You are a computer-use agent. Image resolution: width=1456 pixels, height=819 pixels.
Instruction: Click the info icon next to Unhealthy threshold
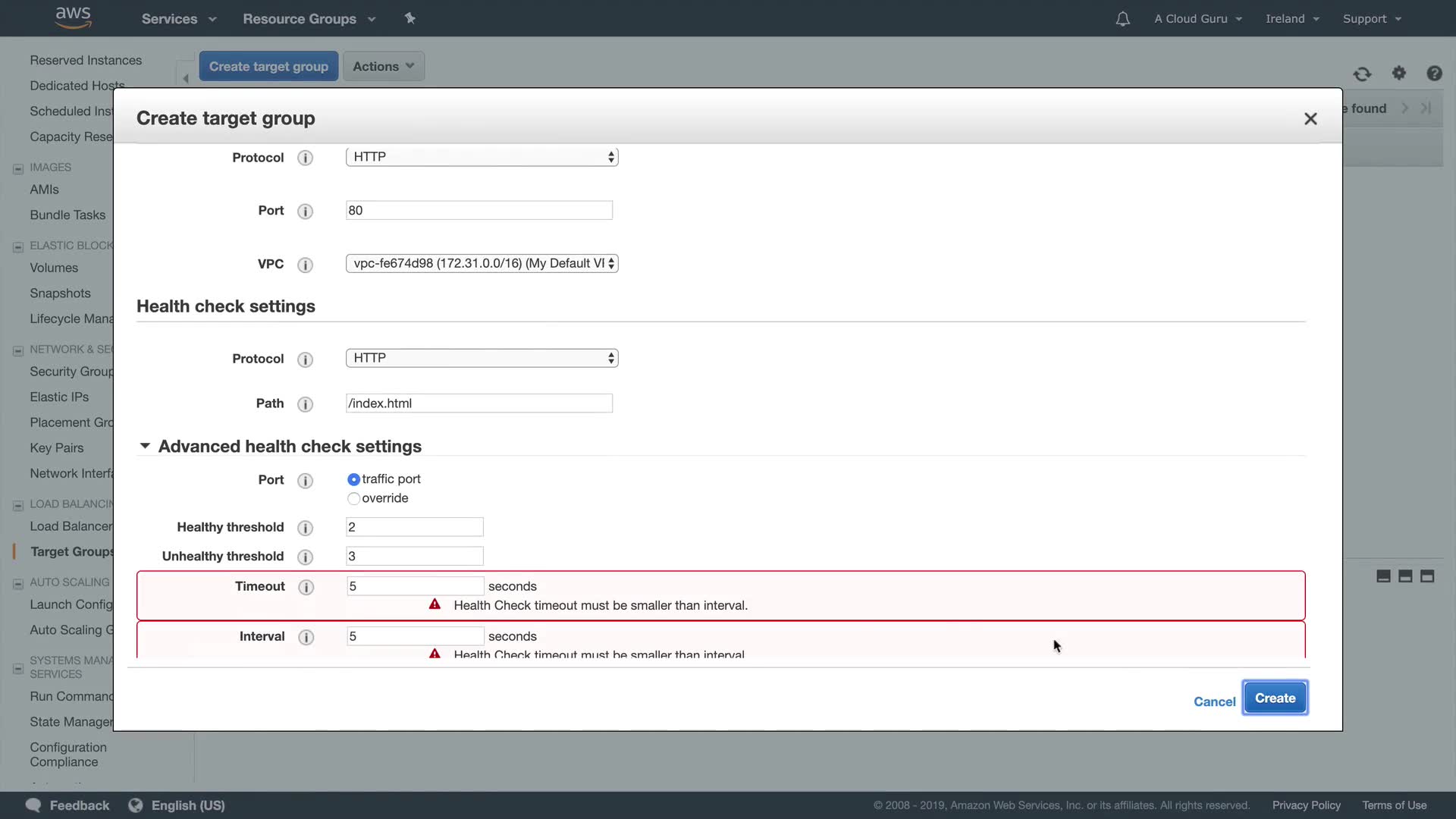tap(305, 557)
